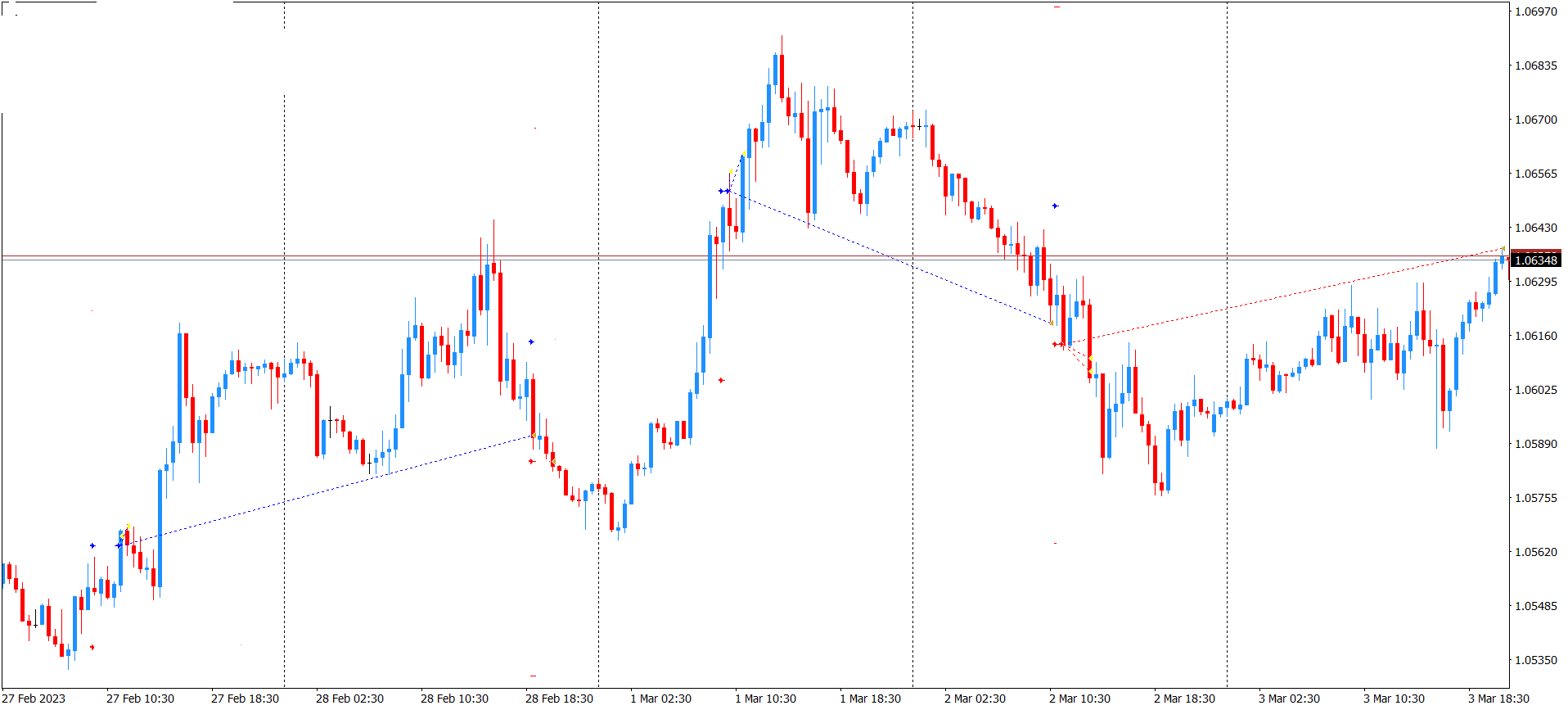
Task: Click the 2 Mar 02:30 time label
Action: 975,699
